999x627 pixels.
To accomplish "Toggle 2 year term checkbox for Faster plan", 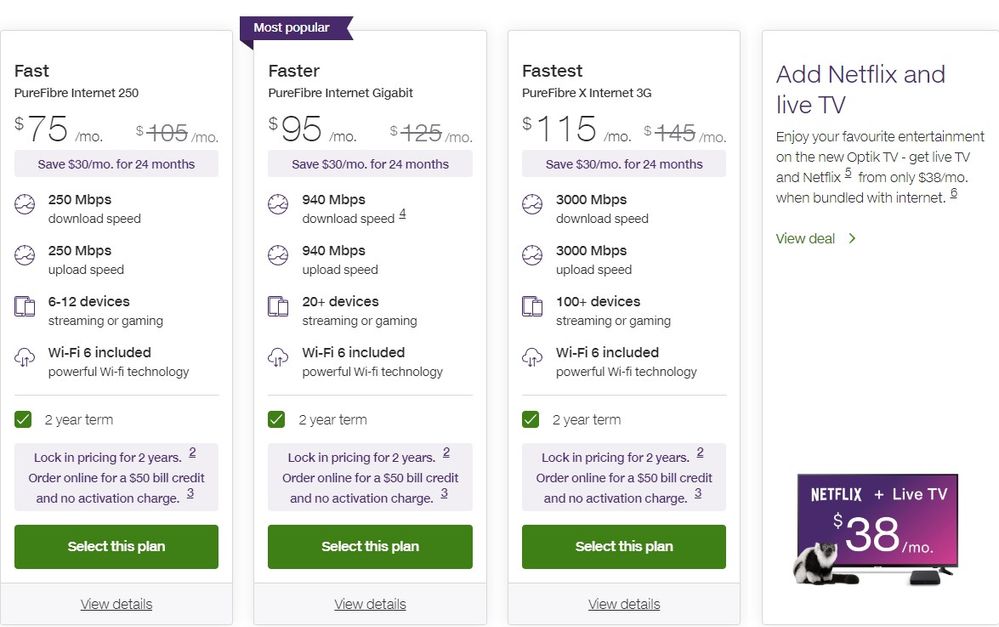I will coord(277,419).
